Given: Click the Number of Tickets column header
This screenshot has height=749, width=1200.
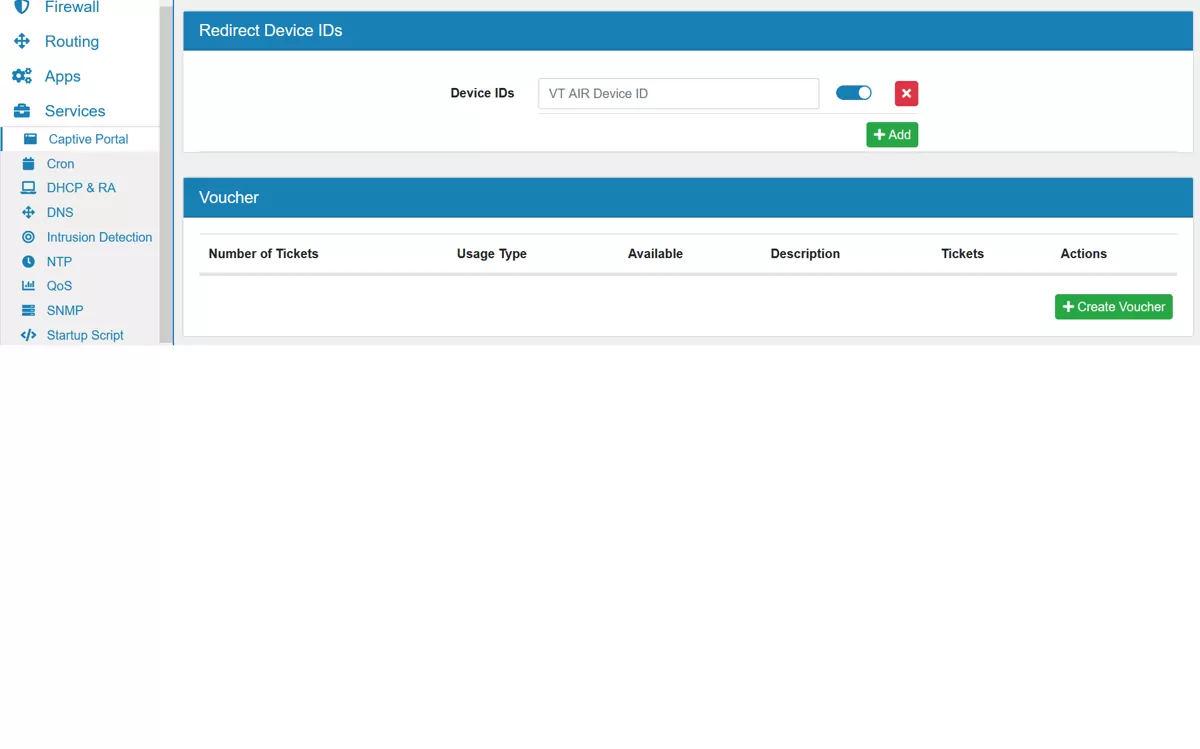Looking at the screenshot, I should pos(263,253).
